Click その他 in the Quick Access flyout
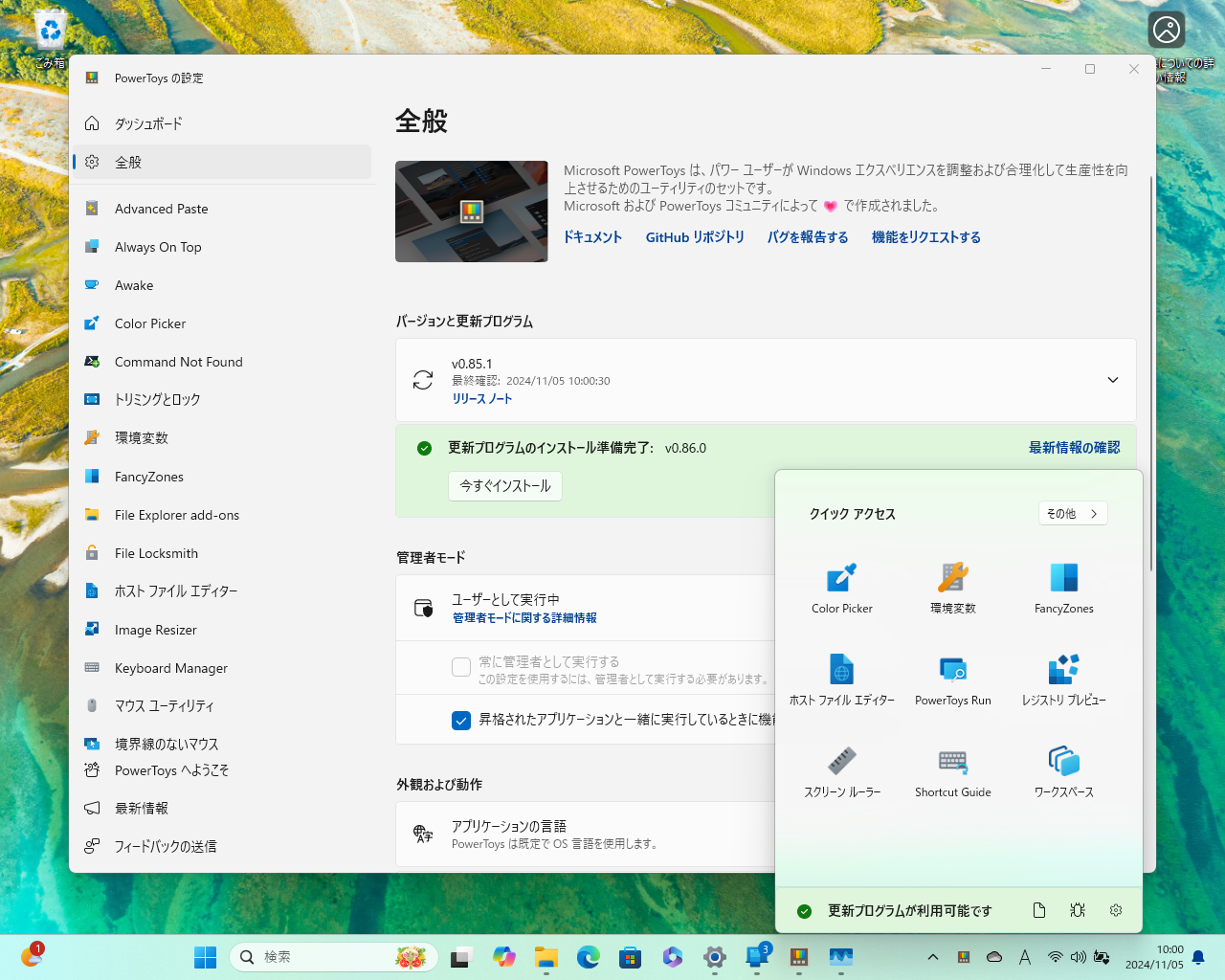The width and height of the screenshot is (1225, 980). tap(1073, 514)
